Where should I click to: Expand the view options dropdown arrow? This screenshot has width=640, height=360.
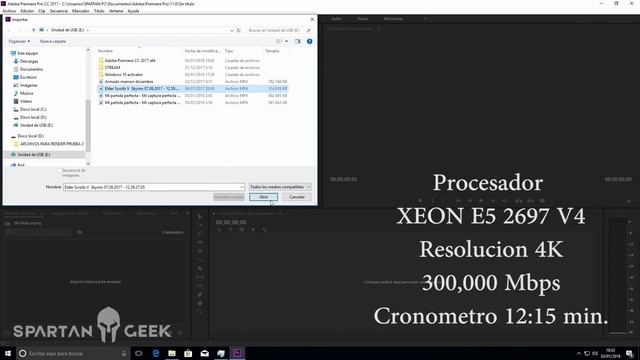[286, 41]
